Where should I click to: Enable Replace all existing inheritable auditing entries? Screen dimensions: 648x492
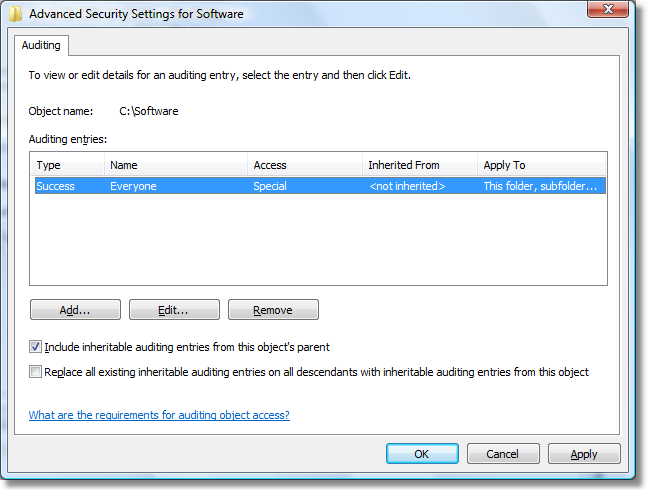(35, 372)
